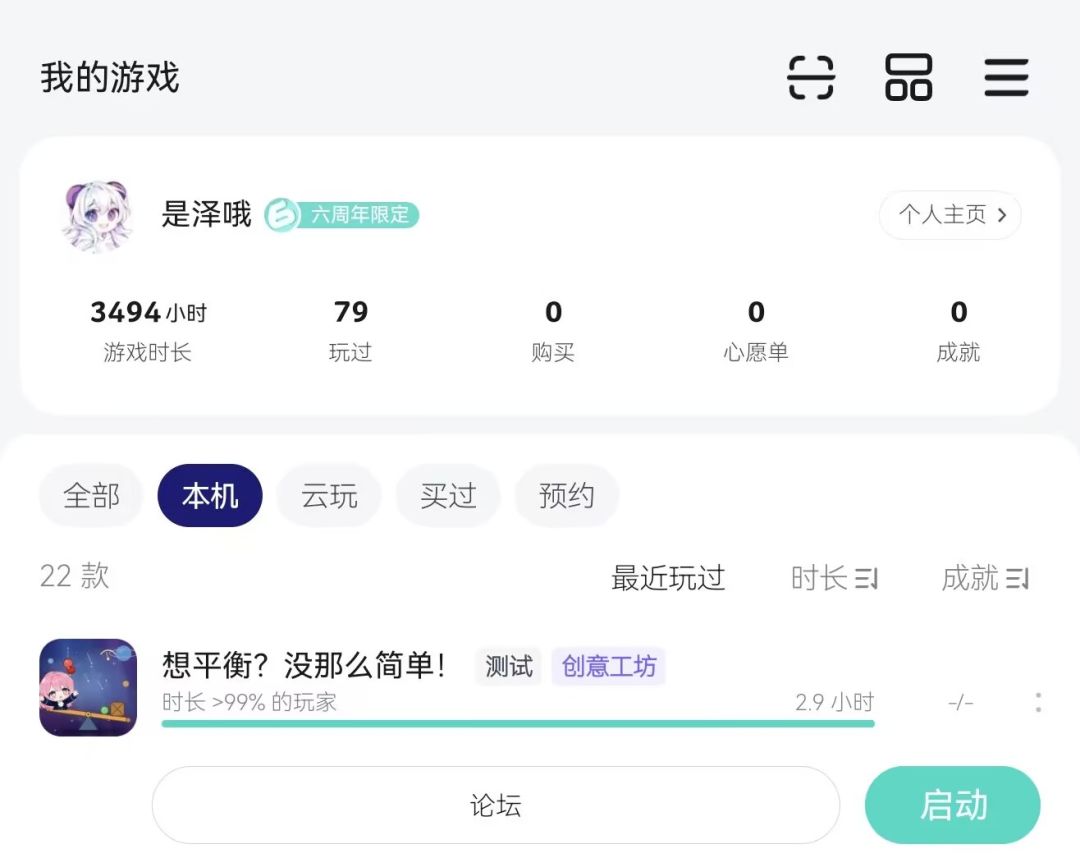This screenshot has width=1080, height=858.
Task: Open the 心愿单 wishlist stat
Action: (x=756, y=330)
